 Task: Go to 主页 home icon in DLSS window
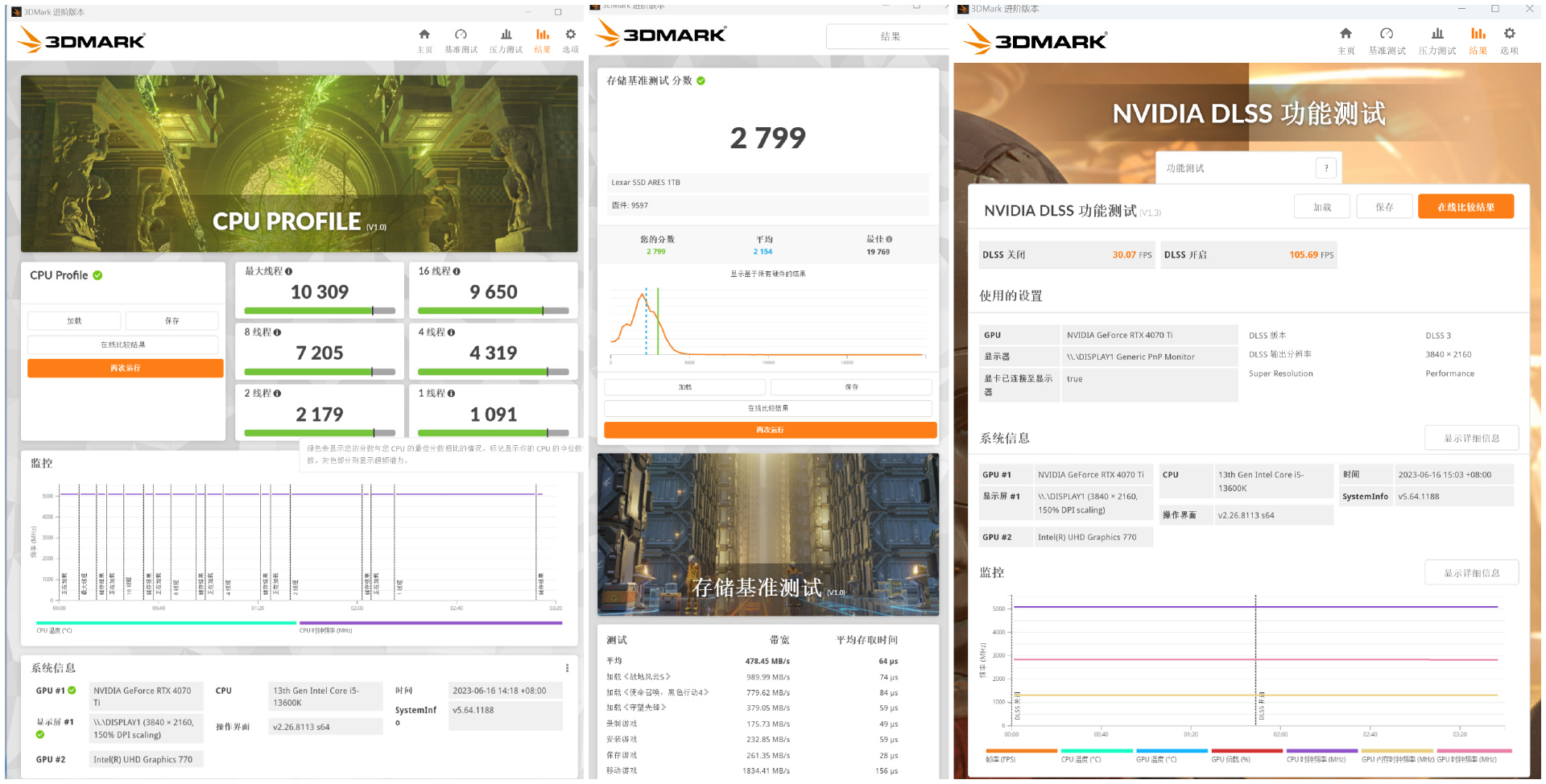1346,34
